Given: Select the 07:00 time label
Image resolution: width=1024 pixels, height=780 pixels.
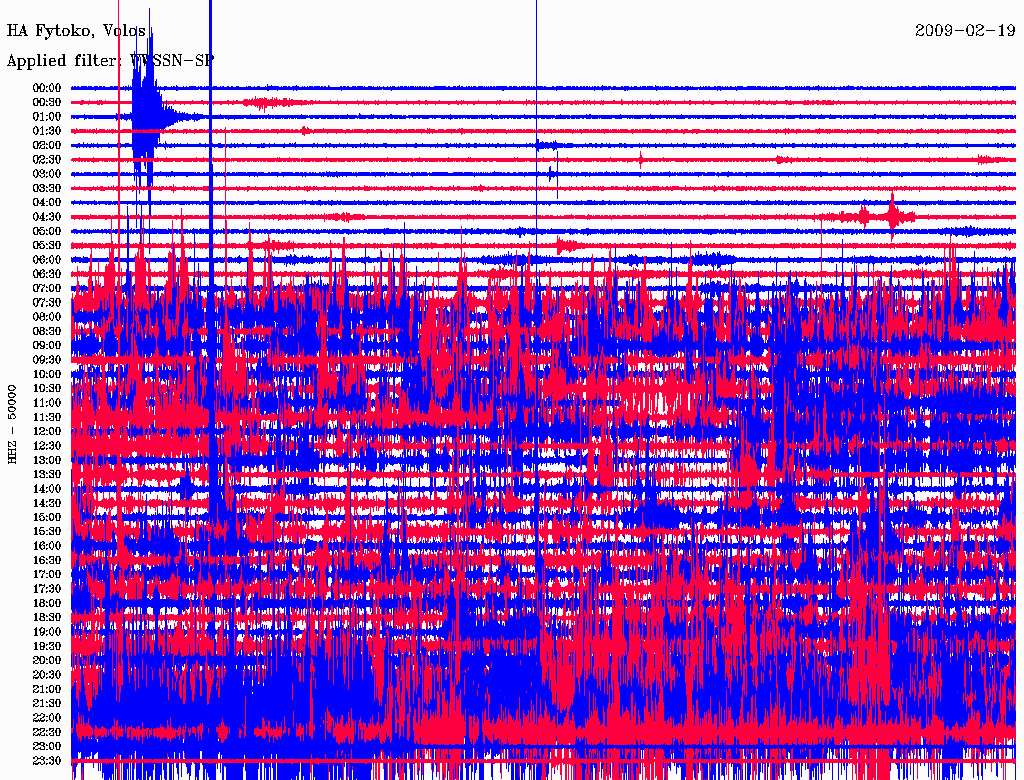Looking at the screenshot, I should coord(47,288).
